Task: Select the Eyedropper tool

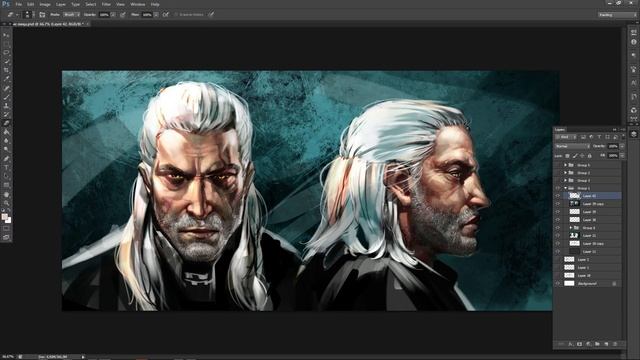Action: tap(6, 79)
